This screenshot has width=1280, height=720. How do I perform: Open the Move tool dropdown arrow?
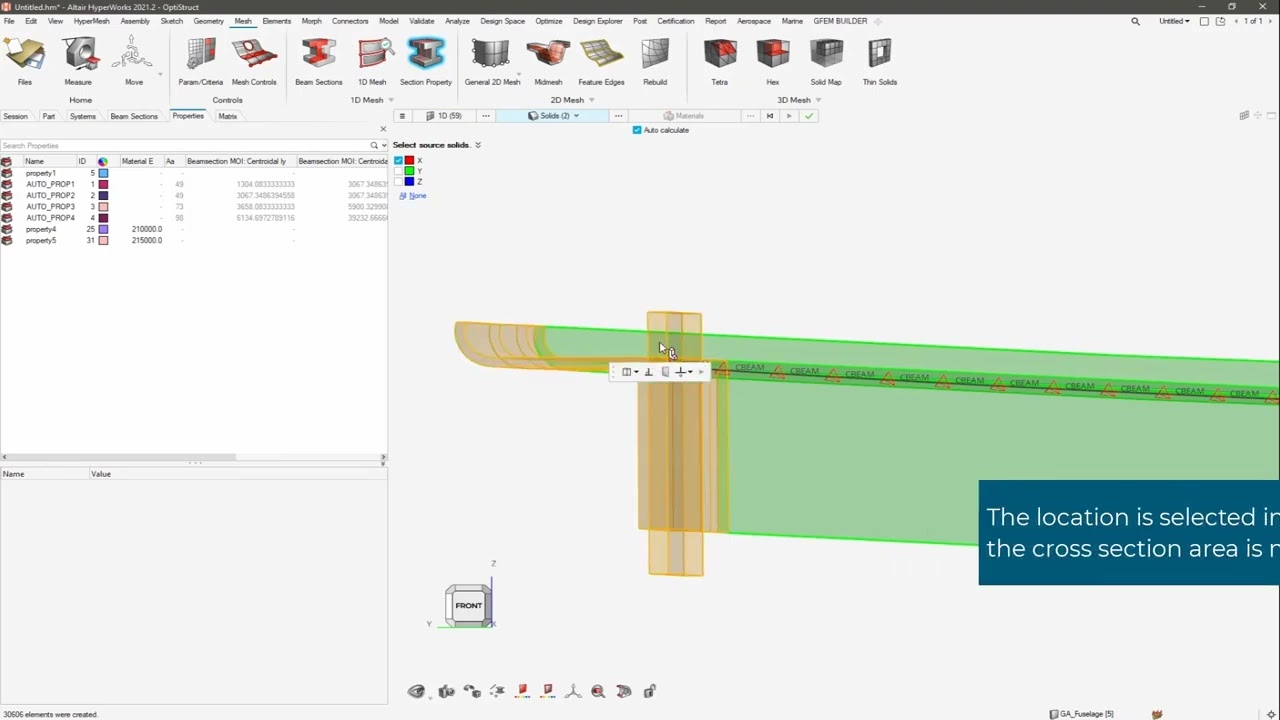[x=160, y=73]
